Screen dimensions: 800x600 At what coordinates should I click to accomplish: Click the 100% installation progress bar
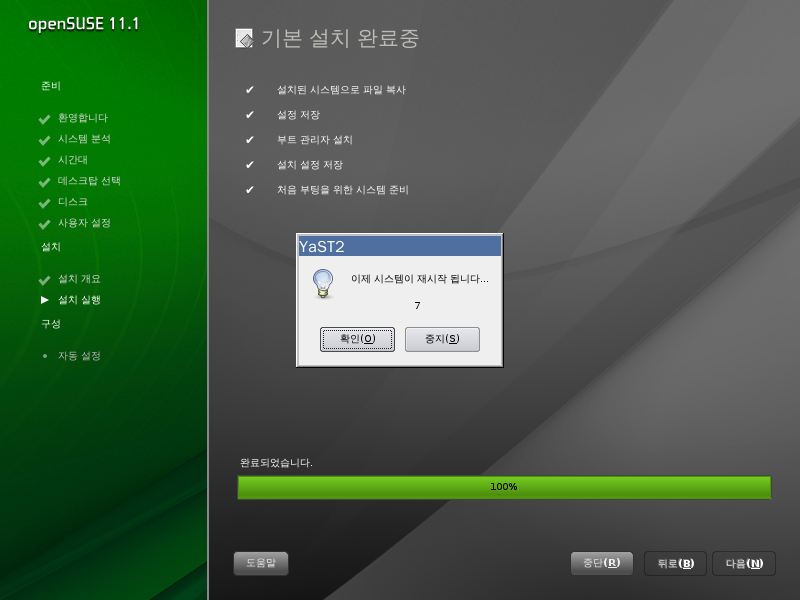click(504, 487)
